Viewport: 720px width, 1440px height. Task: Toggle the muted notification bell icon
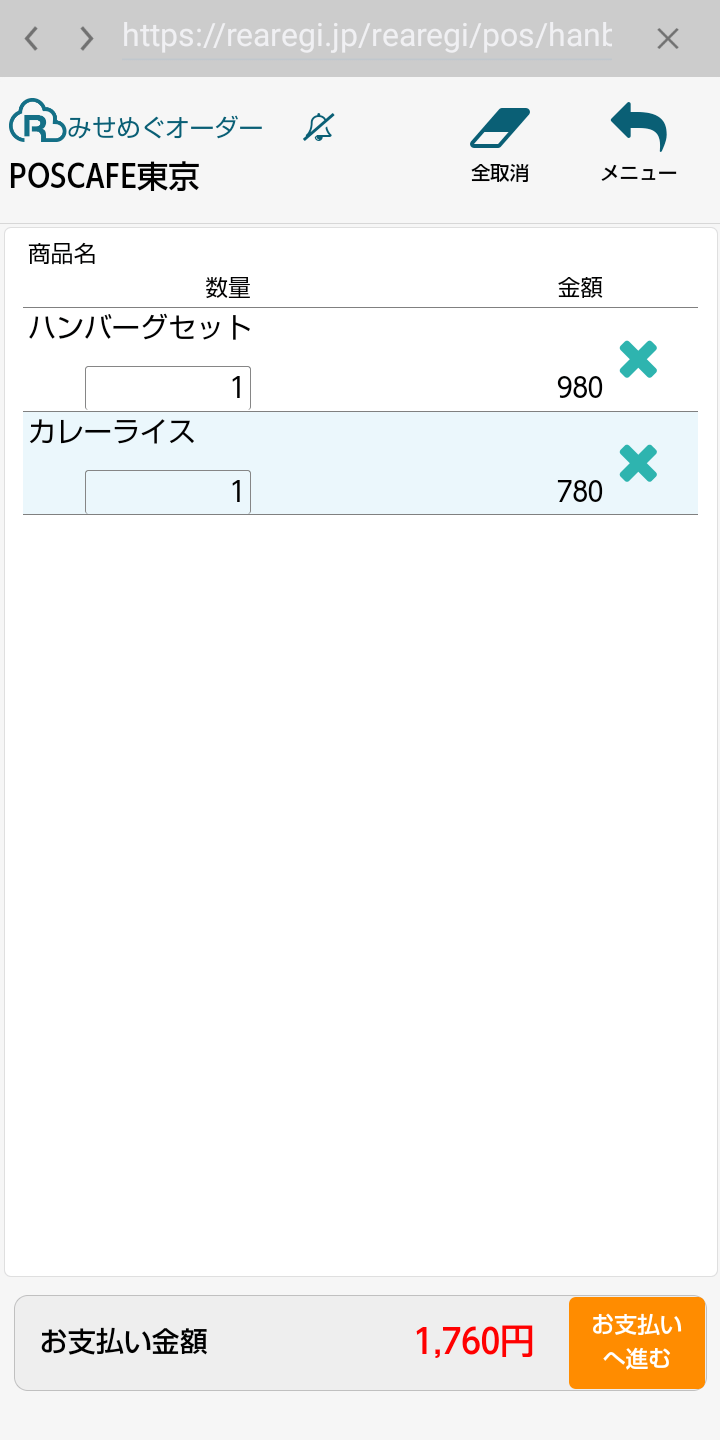[x=319, y=128]
